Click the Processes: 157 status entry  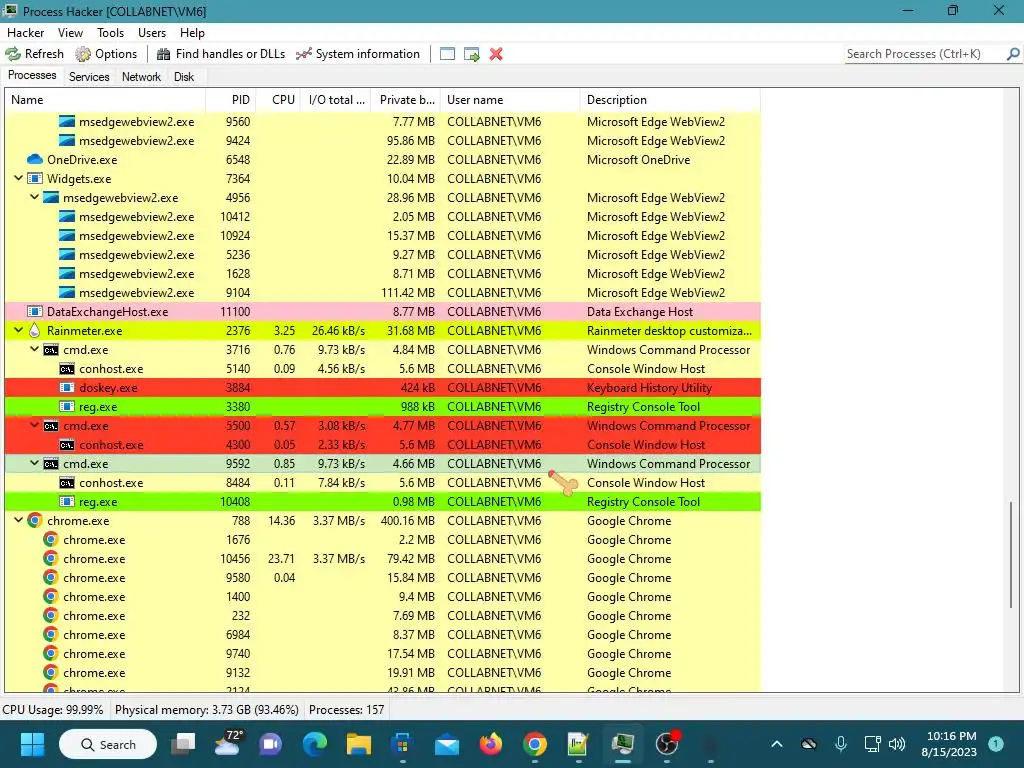tap(347, 710)
